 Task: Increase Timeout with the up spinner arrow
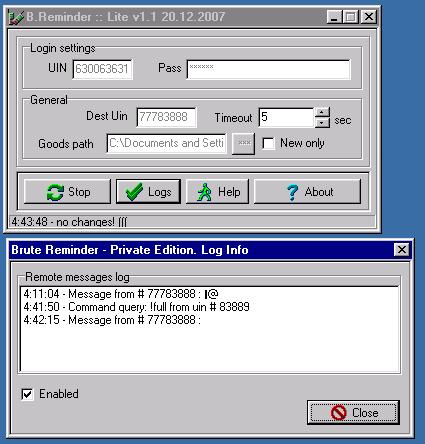[x=322, y=112]
